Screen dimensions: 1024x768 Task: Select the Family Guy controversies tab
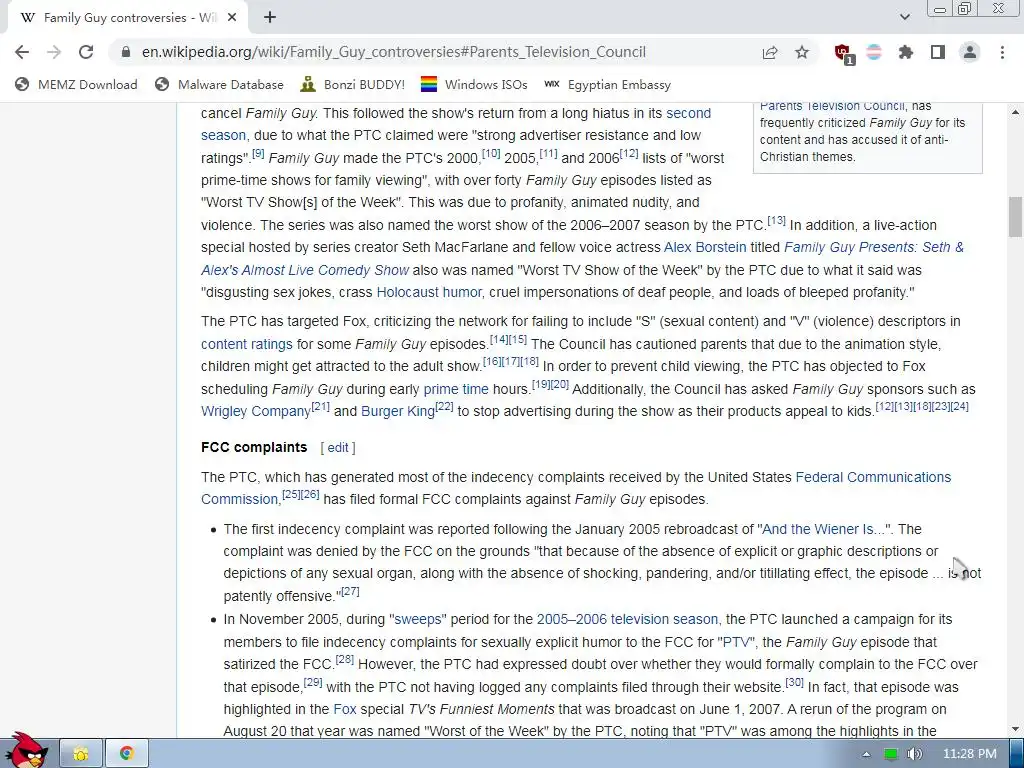pyautogui.click(x=127, y=18)
